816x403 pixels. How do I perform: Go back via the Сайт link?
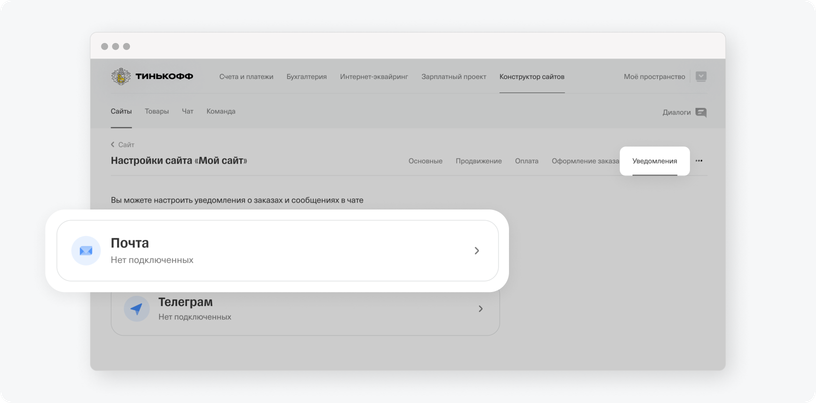tap(126, 145)
